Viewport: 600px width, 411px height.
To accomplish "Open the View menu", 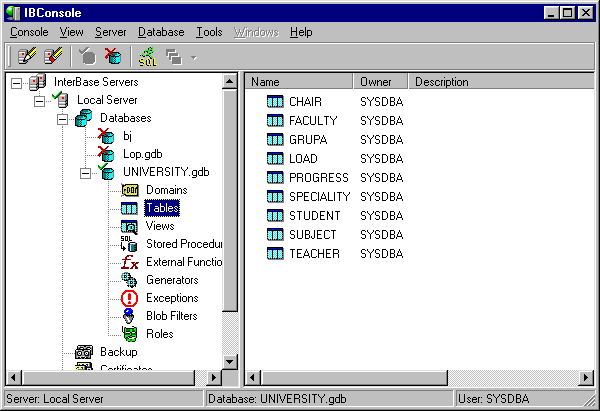I will pos(72,32).
